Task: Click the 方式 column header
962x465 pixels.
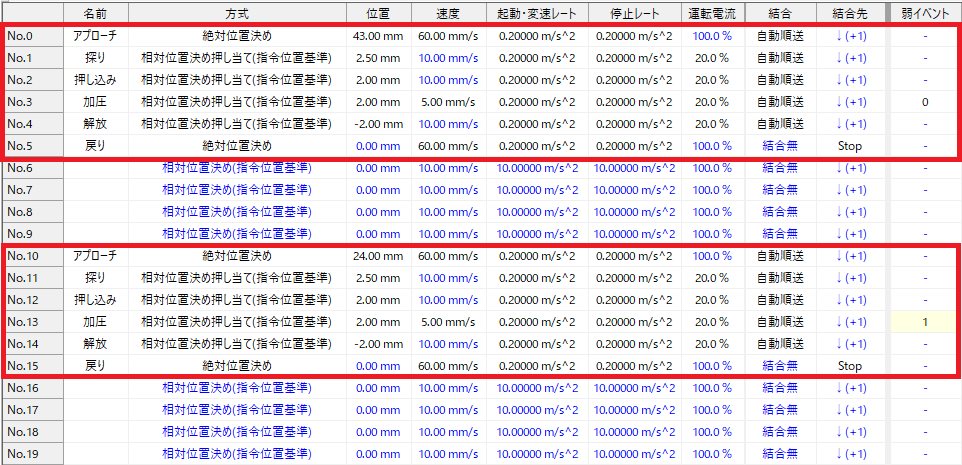Action: click(x=236, y=13)
